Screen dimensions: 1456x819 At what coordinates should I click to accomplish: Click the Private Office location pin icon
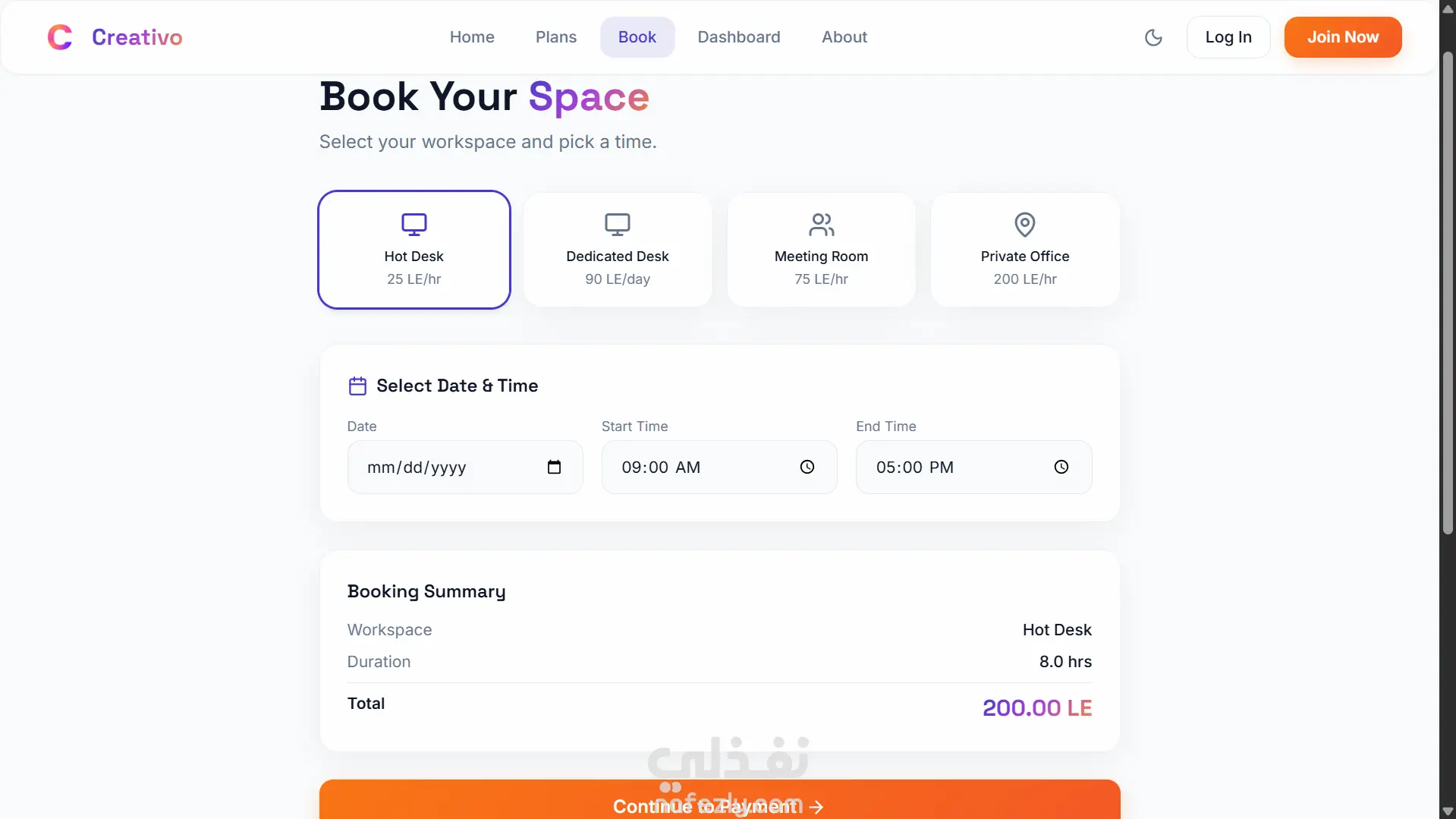coord(1025,224)
